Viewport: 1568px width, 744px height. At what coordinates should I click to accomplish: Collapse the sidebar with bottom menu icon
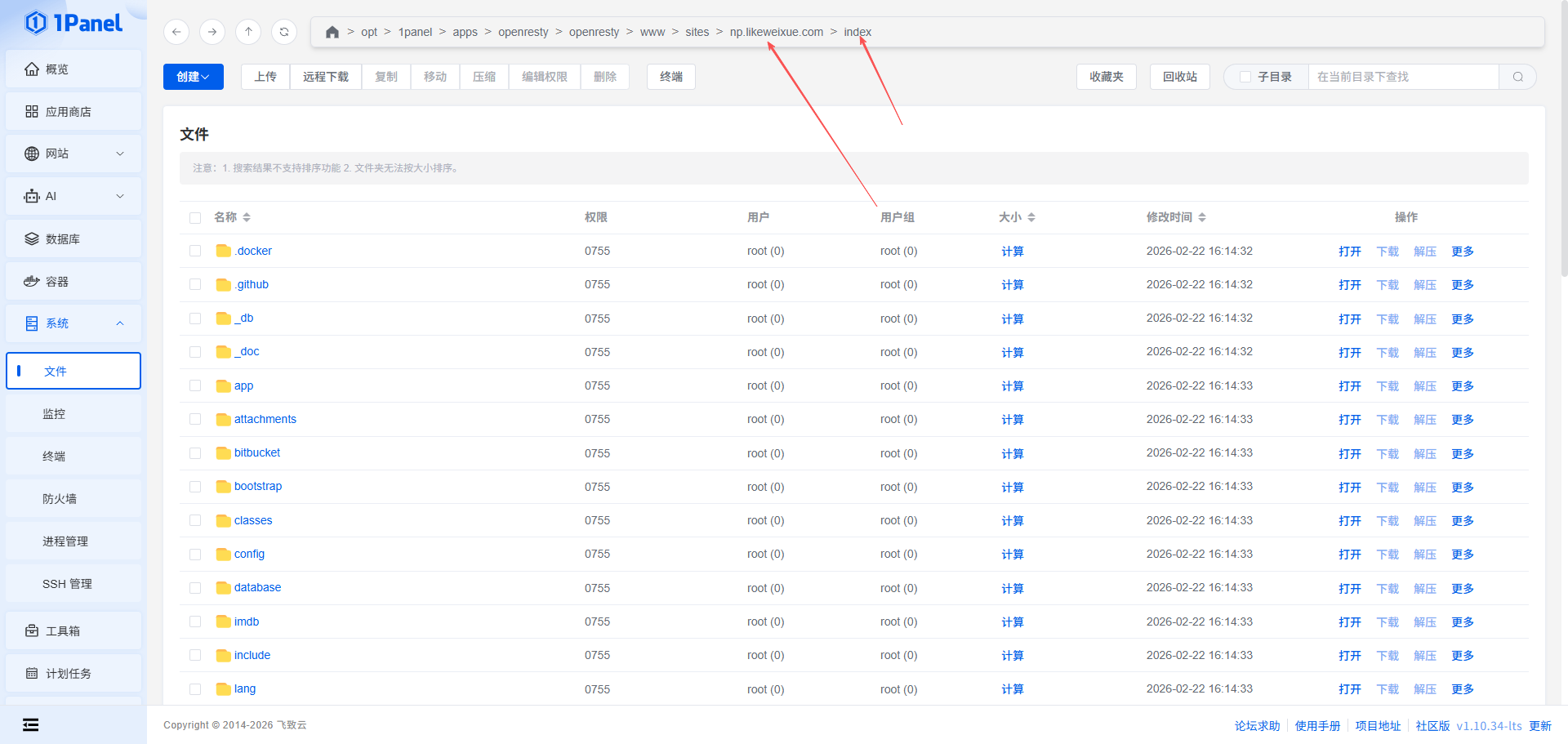coord(31,724)
